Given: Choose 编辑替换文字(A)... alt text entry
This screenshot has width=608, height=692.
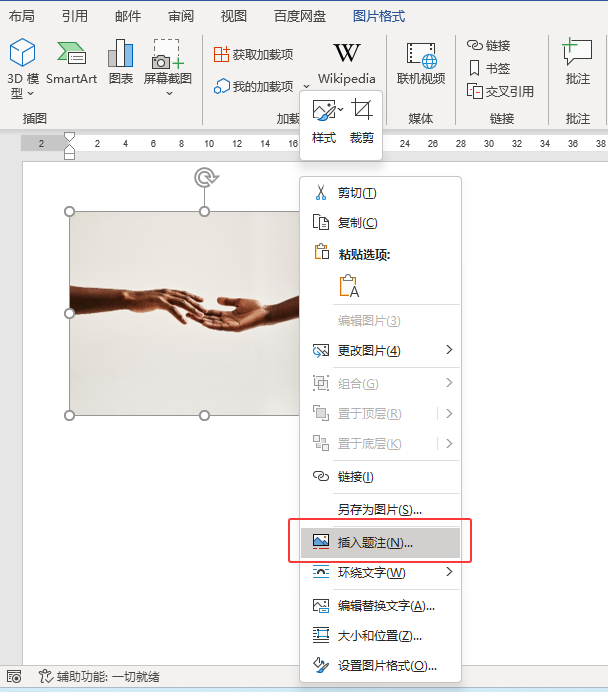Looking at the screenshot, I should click(x=380, y=606).
